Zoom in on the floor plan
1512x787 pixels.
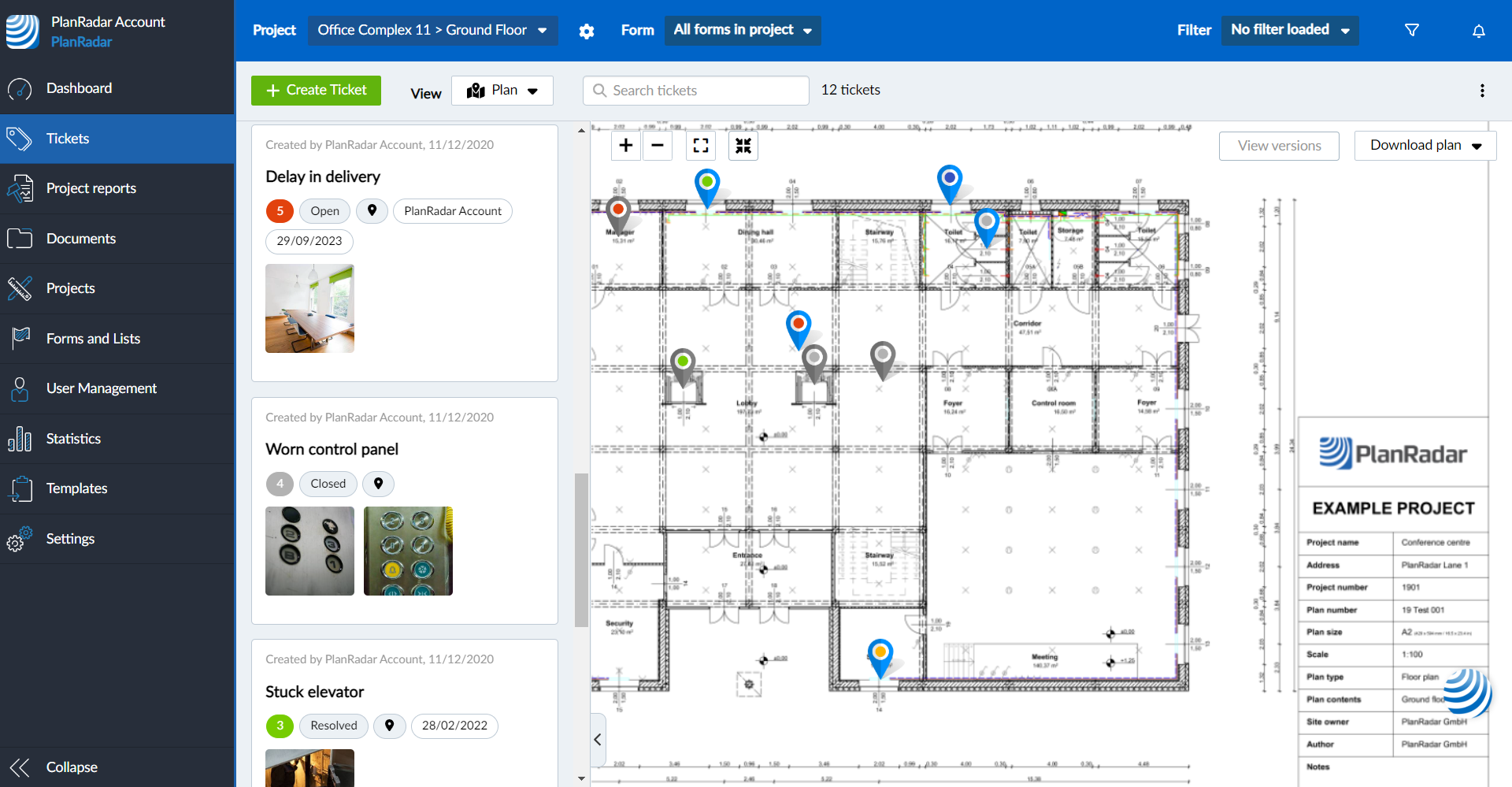626,146
